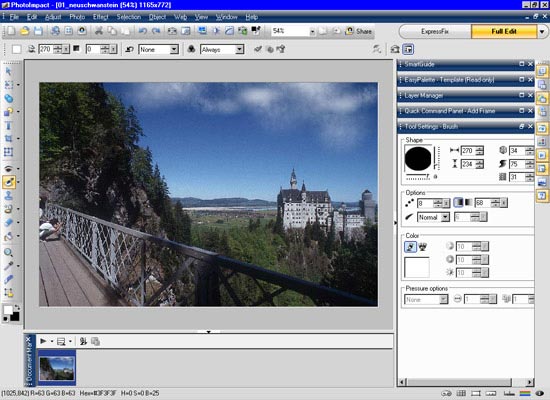Click the brush width field showing 270 in Shape

pyautogui.click(x=468, y=151)
